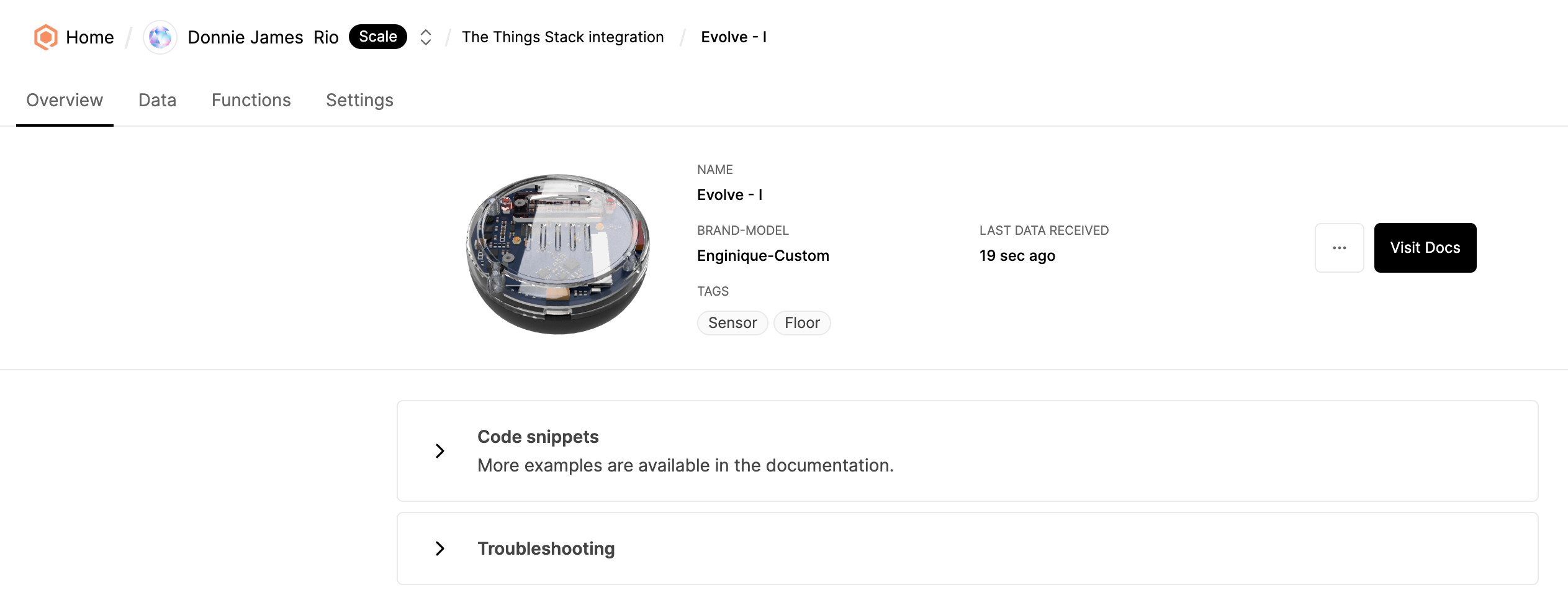This screenshot has height=610, width=1568.
Task: Click the Donnie James avatar icon
Action: (160, 37)
